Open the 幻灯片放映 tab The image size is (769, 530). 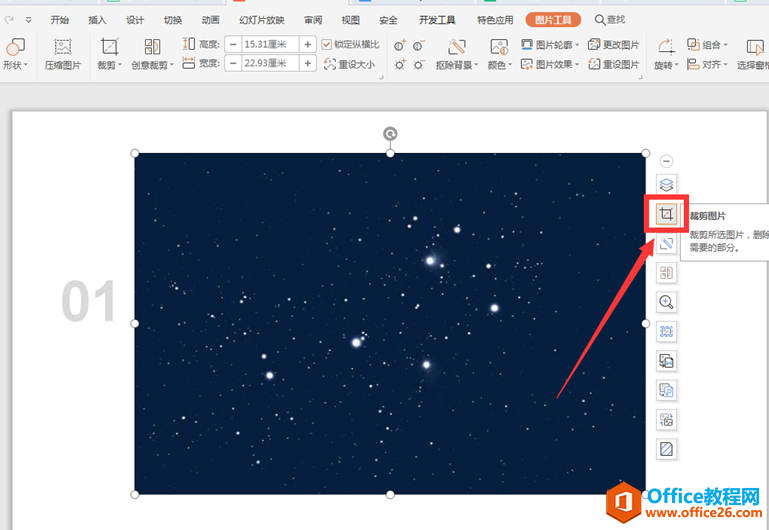[x=262, y=20]
